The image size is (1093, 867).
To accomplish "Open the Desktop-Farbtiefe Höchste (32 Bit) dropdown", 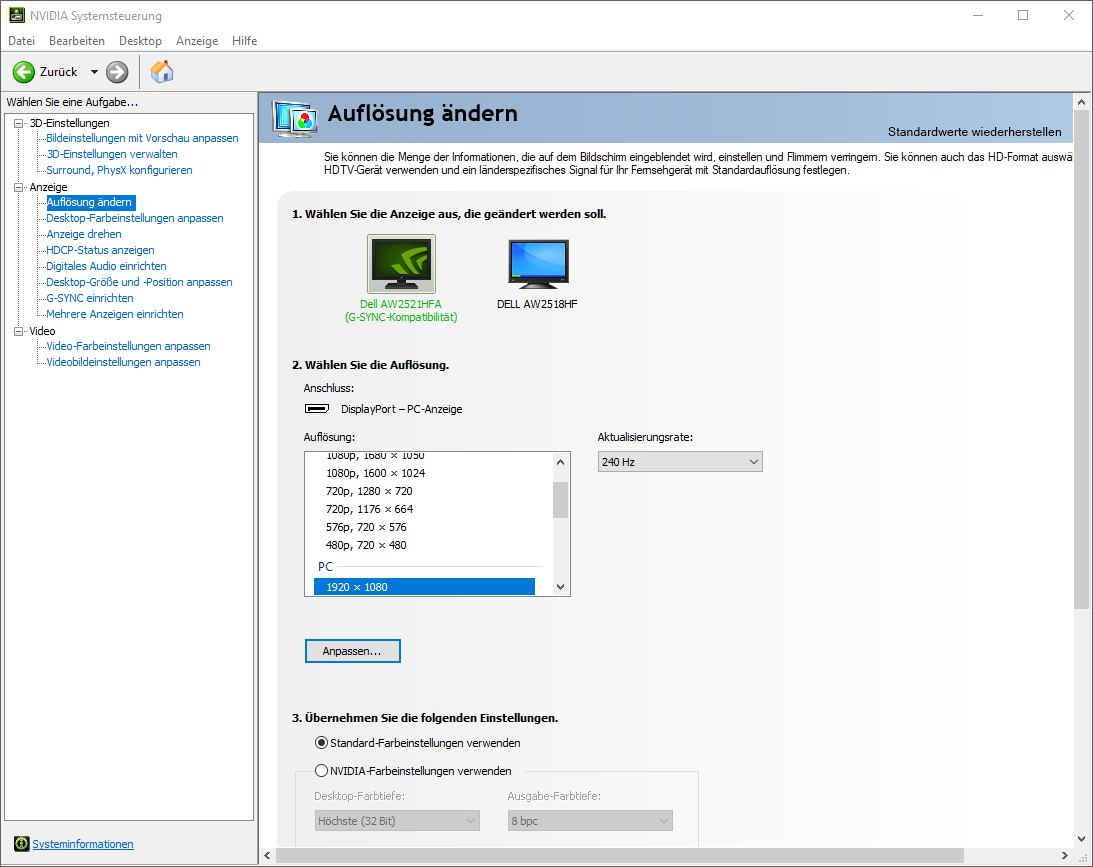I will click(x=397, y=821).
